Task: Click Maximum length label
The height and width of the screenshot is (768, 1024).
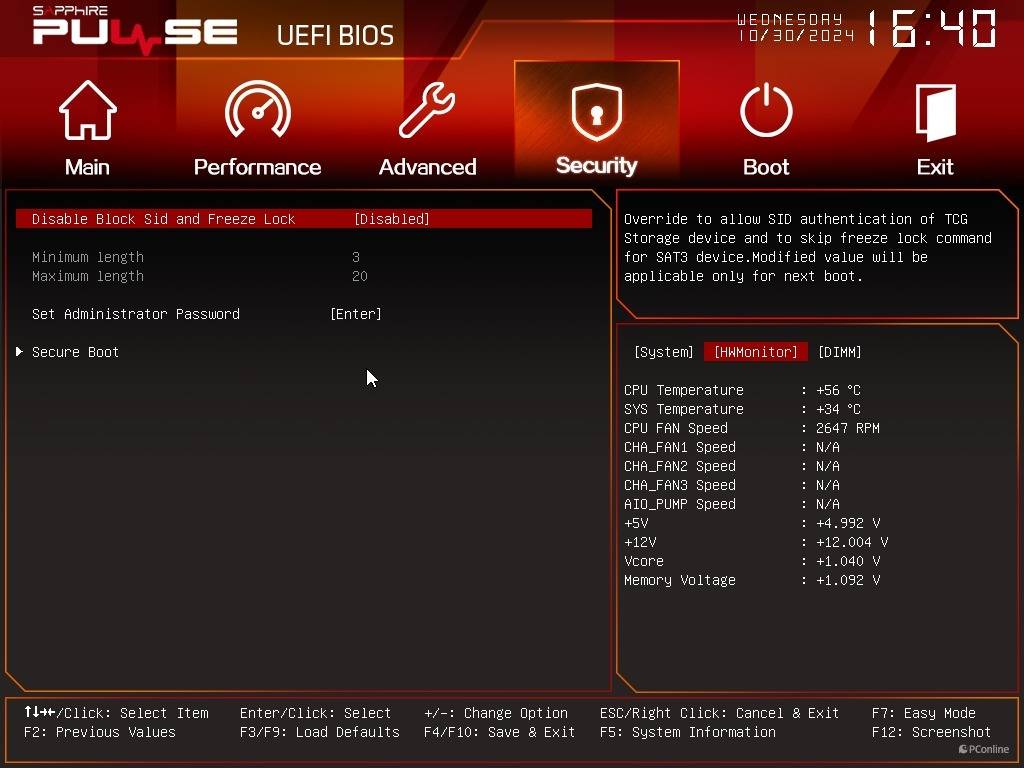Action: pos(88,276)
